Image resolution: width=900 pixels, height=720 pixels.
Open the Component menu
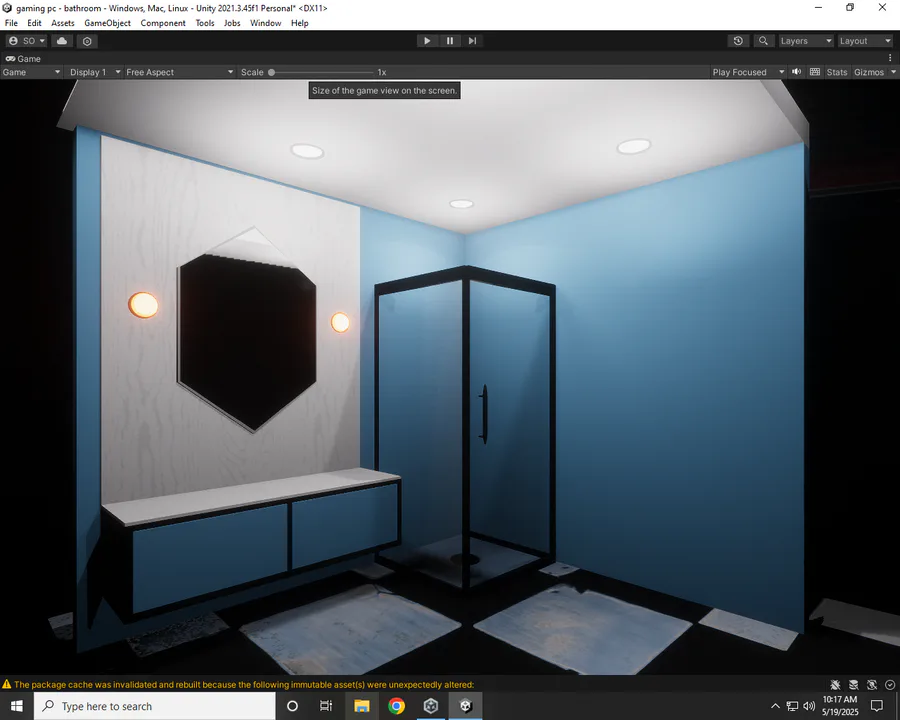[x=163, y=23]
